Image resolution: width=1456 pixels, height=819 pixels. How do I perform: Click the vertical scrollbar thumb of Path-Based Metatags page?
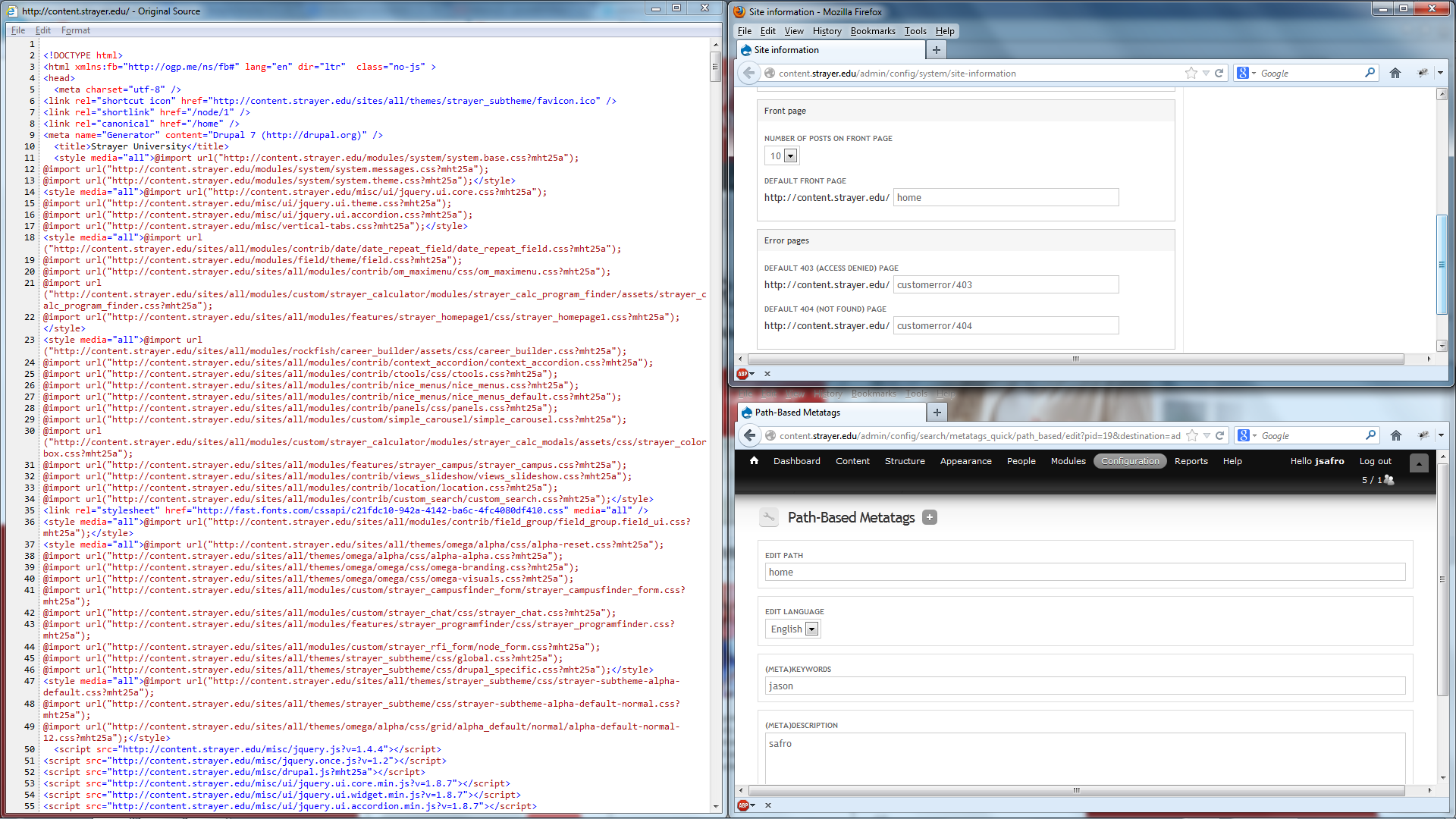(x=1442, y=579)
